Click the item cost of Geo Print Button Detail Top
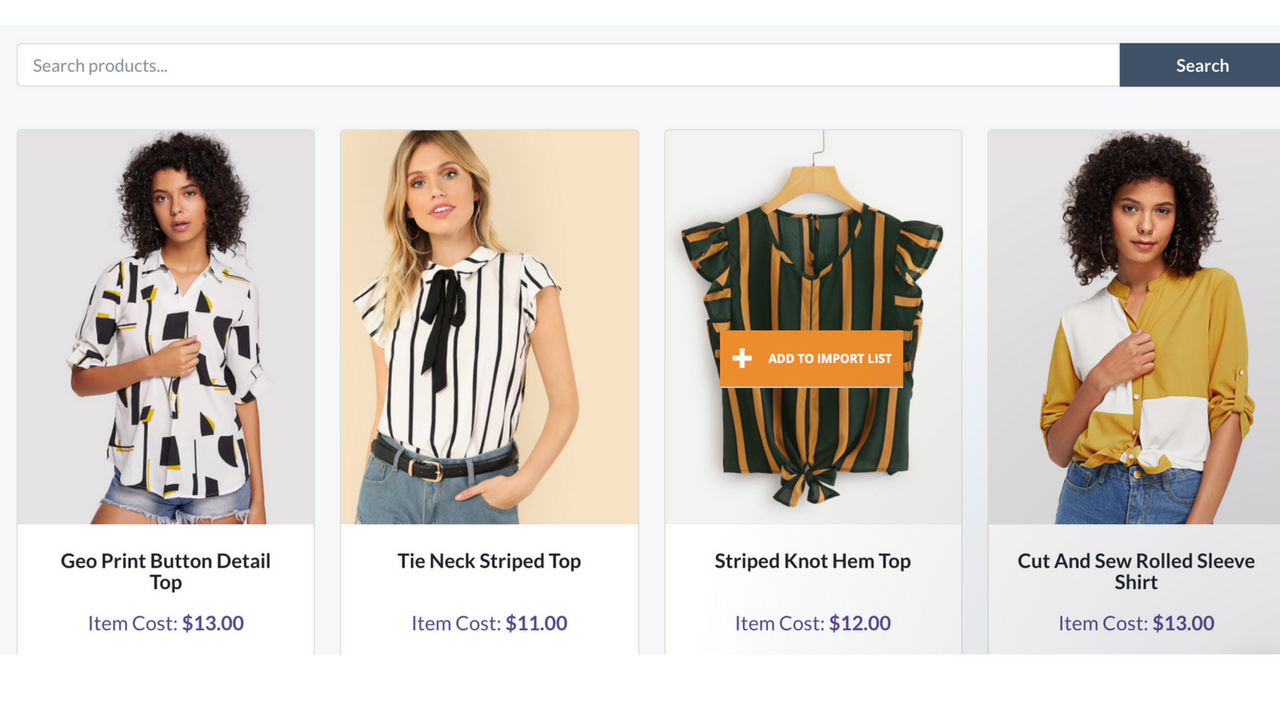Image resolution: width=1280 pixels, height=720 pixels. pos(165,622)
